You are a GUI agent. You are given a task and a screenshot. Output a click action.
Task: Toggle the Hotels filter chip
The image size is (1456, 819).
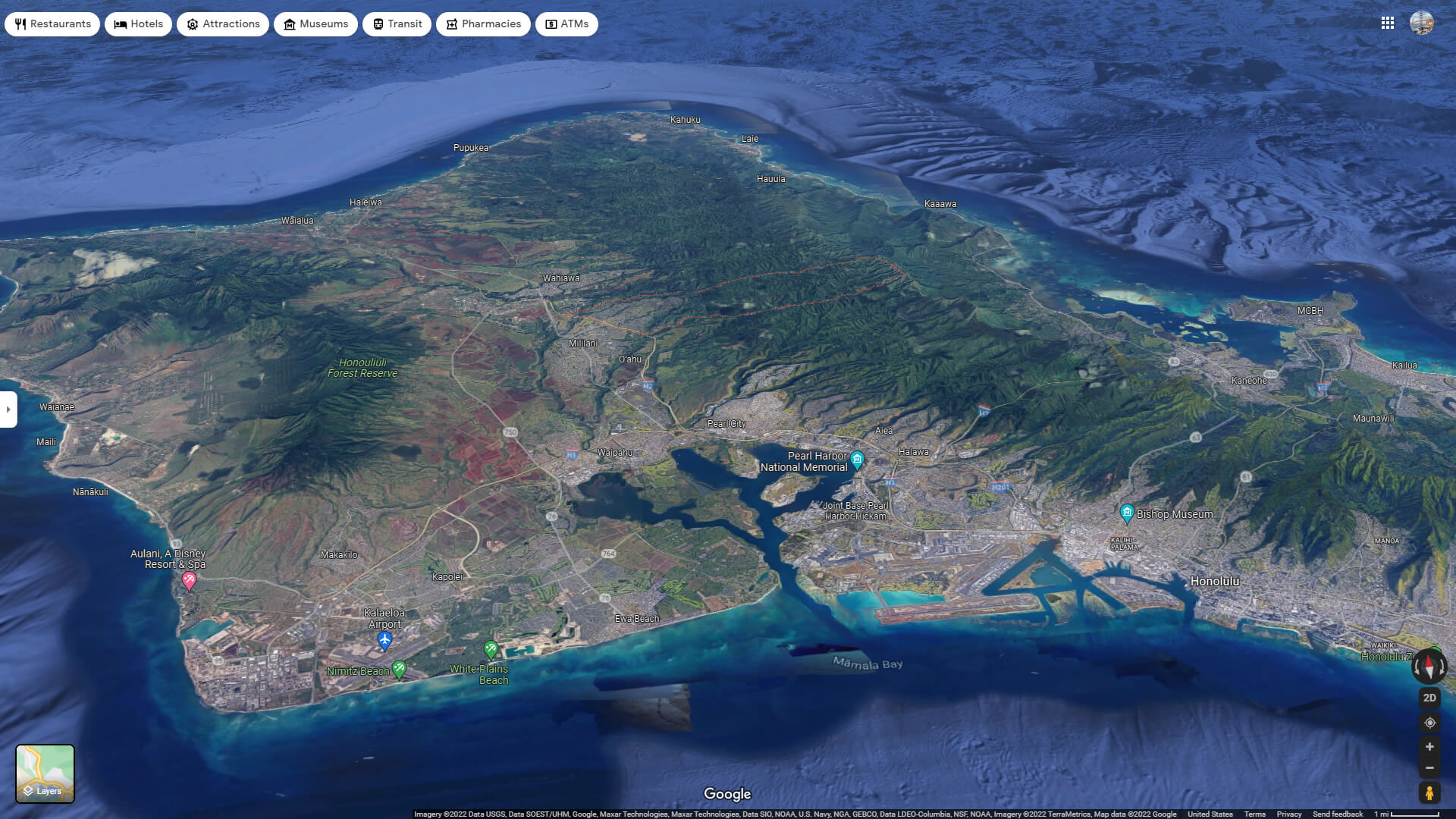click(138, 24)
